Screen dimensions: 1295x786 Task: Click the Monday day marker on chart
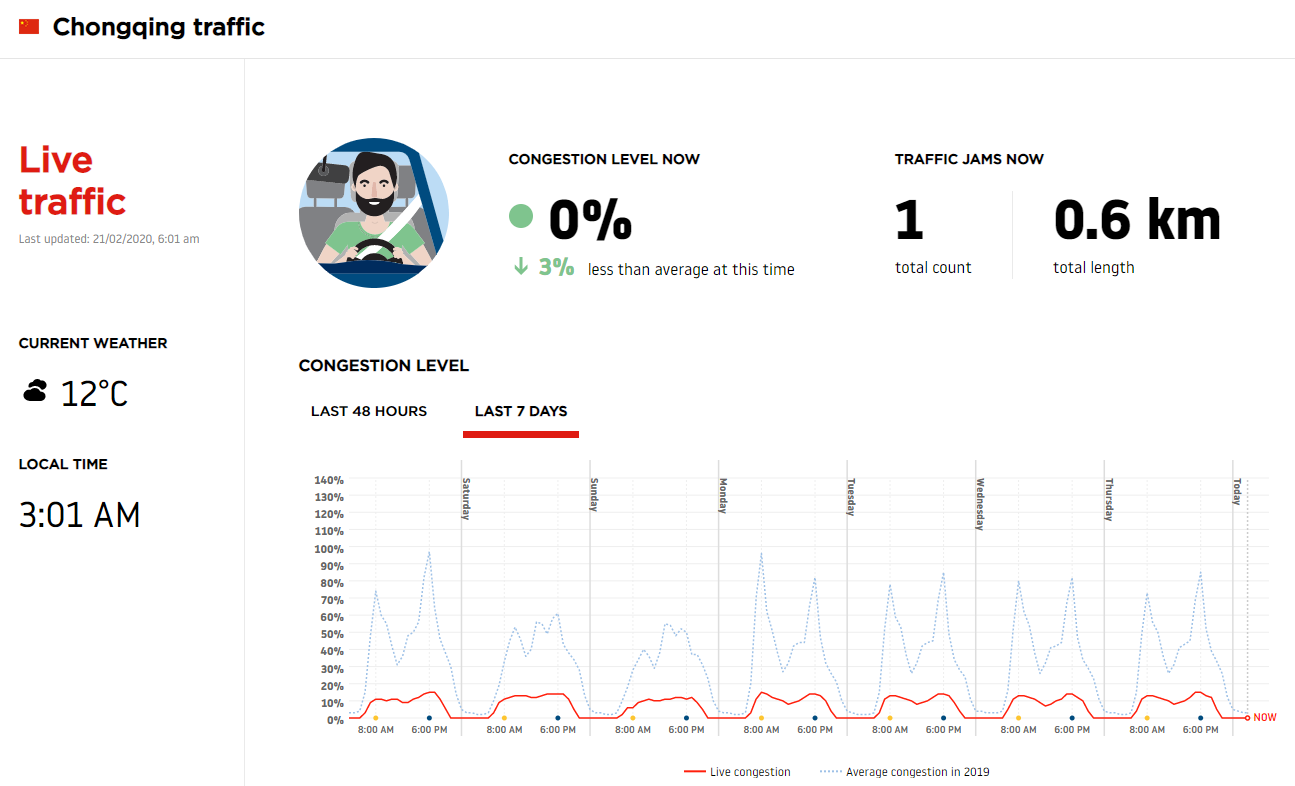tap(723, 496)
